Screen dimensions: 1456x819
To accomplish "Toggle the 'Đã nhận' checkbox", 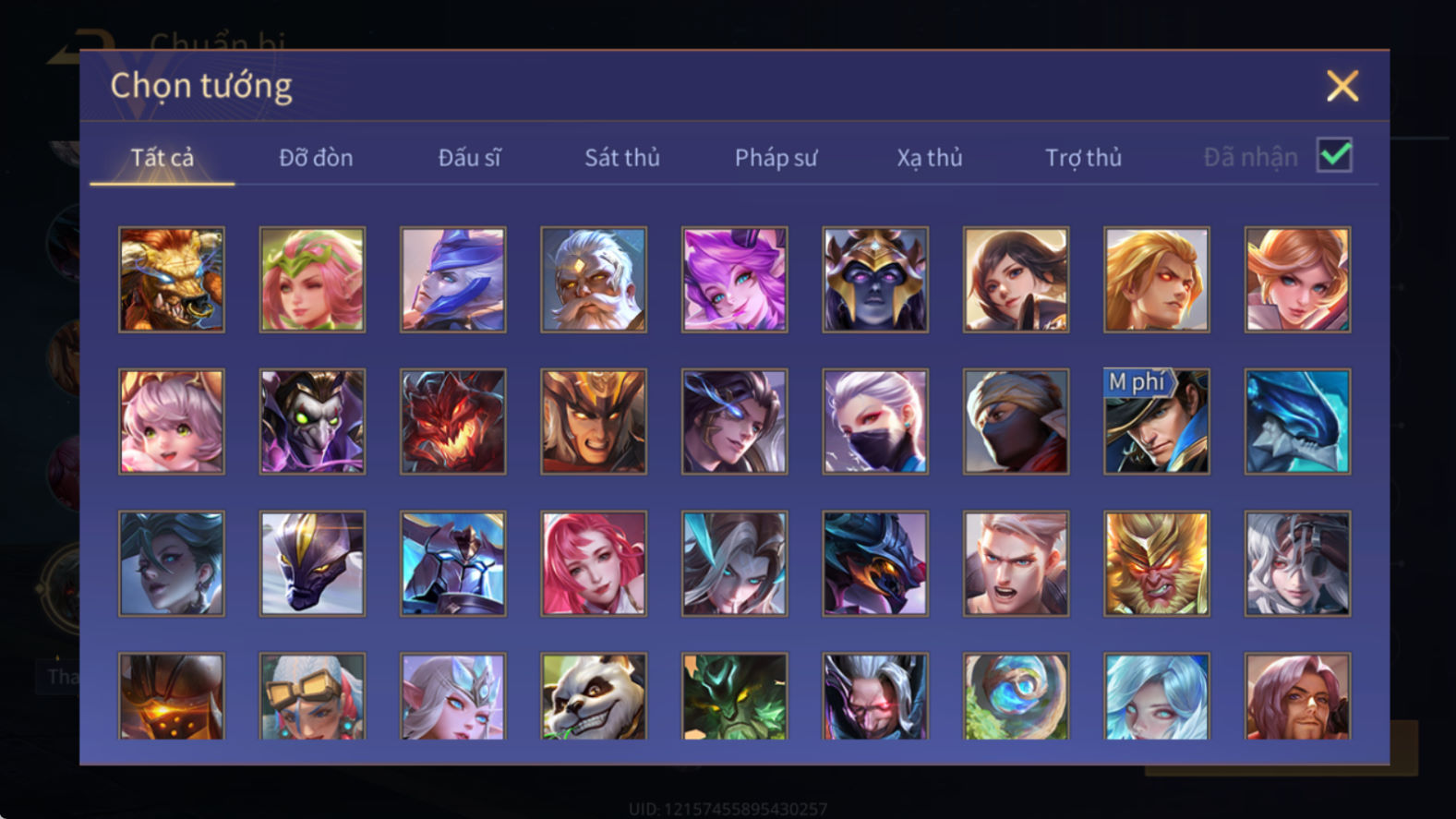I will [1334, 155].
